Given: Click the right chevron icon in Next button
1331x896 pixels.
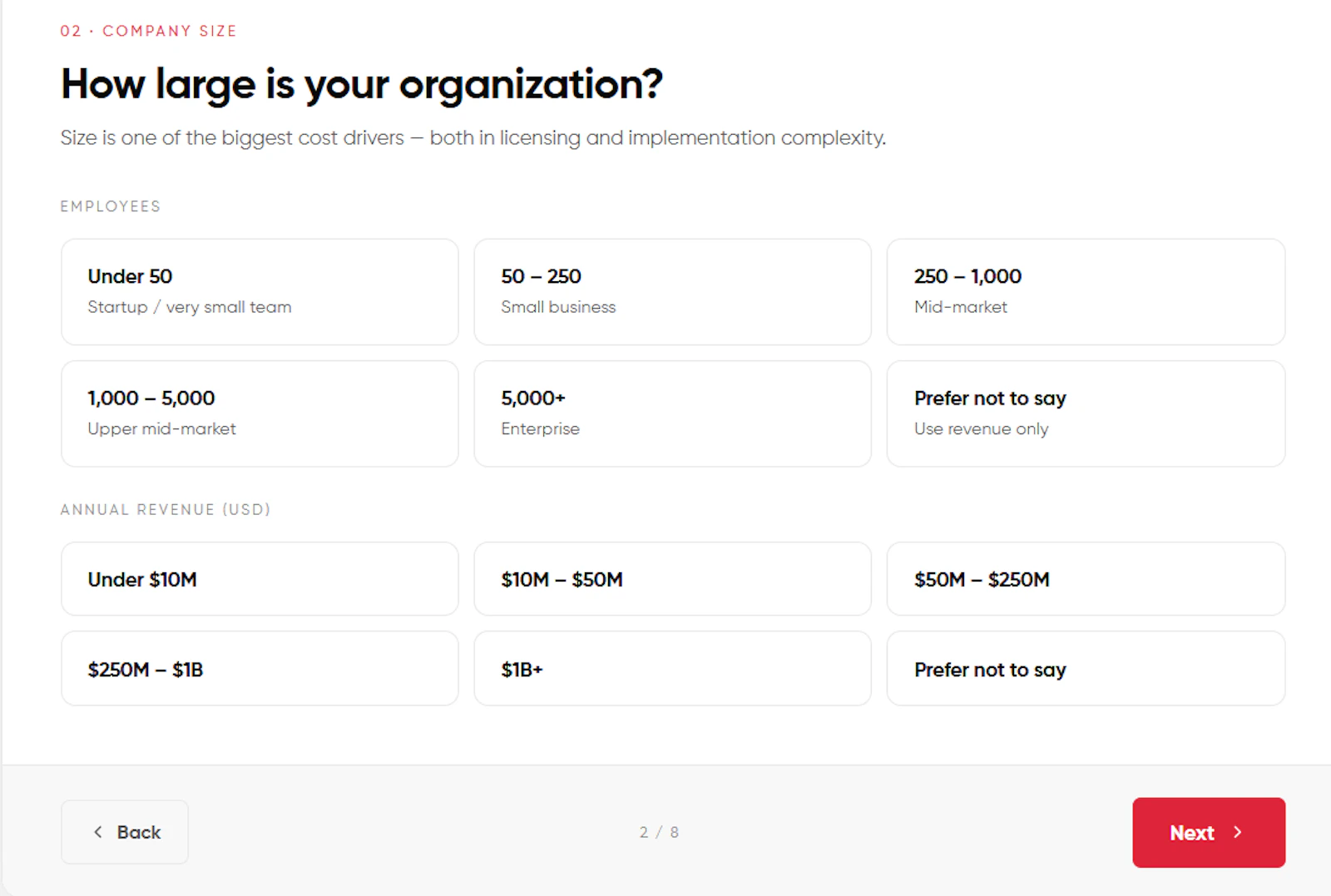Looking at the screenshot, I should pos(1238,832).
